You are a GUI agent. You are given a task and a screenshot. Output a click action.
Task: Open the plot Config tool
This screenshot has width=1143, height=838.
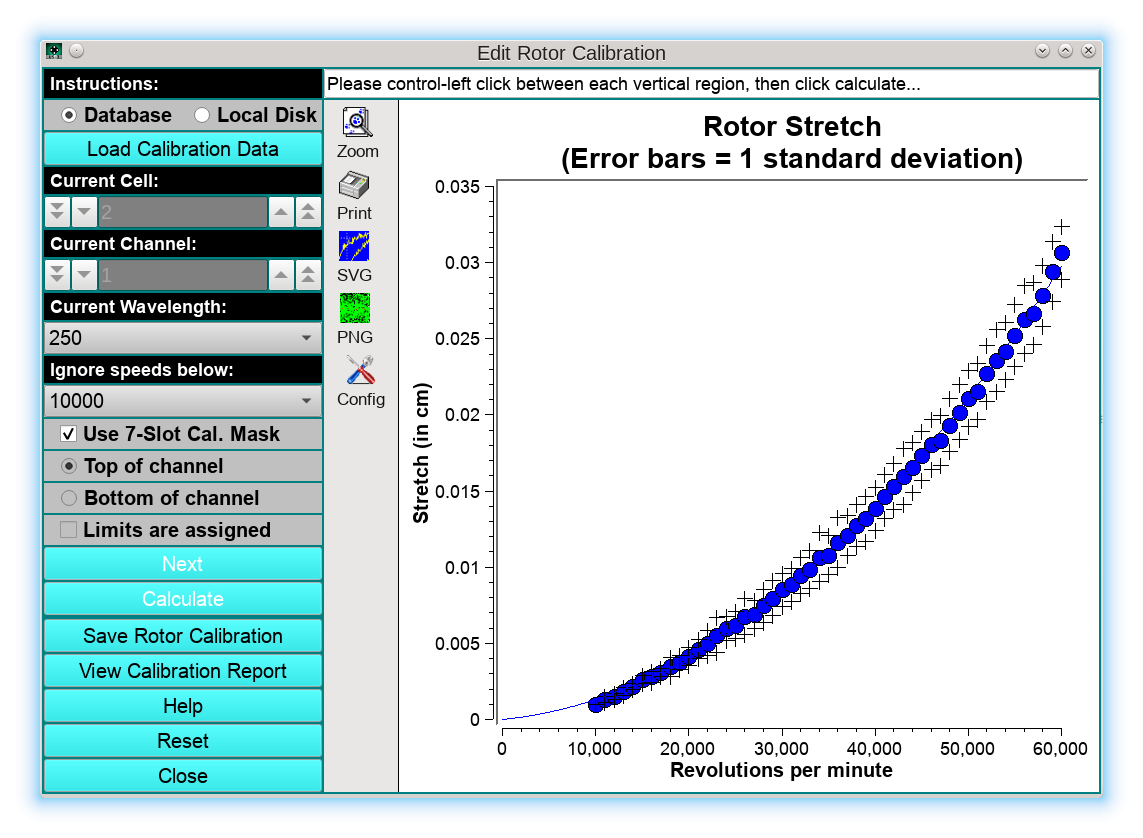pos(360,371)
